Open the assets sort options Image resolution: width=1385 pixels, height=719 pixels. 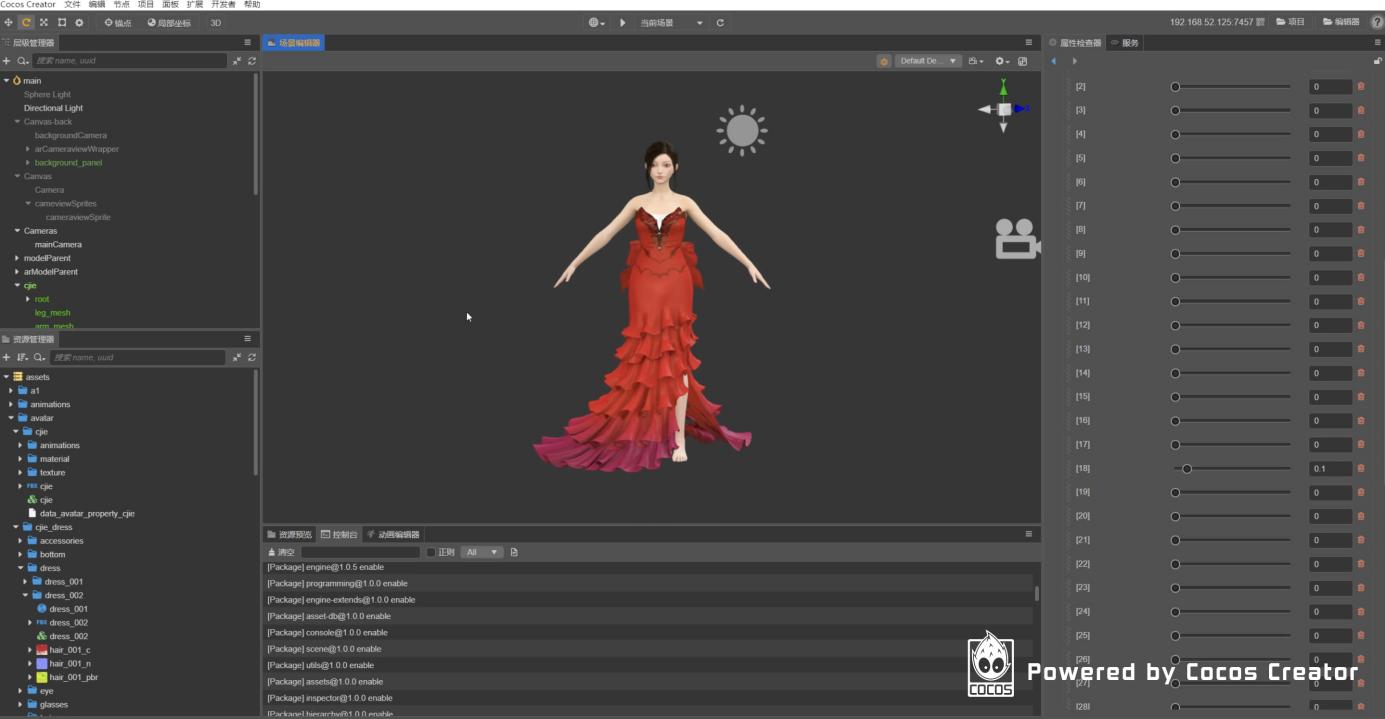coord(22,357)
